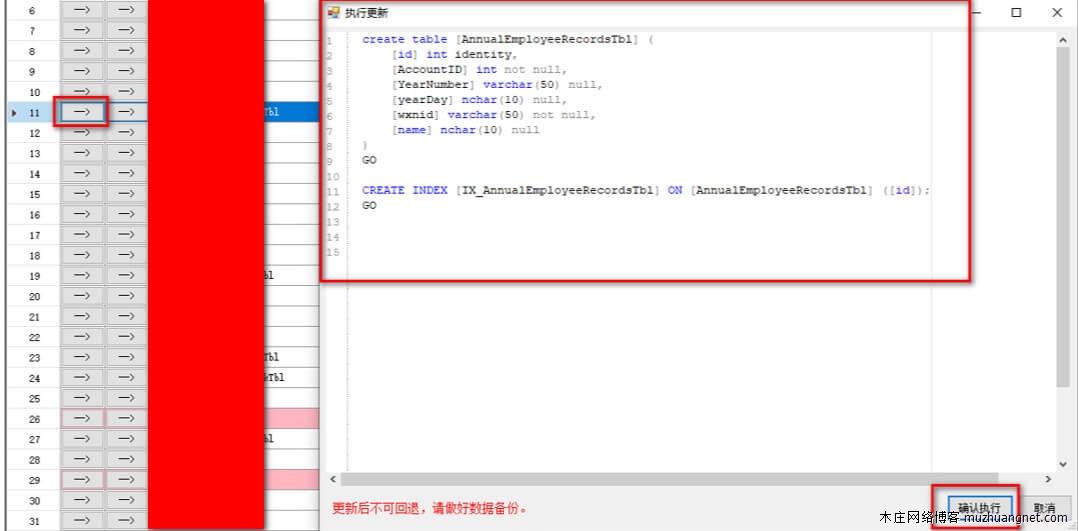Click first arrow button in row 20
The width and height of the screenshot is (1078, 531).
click(x=82, y=296)
